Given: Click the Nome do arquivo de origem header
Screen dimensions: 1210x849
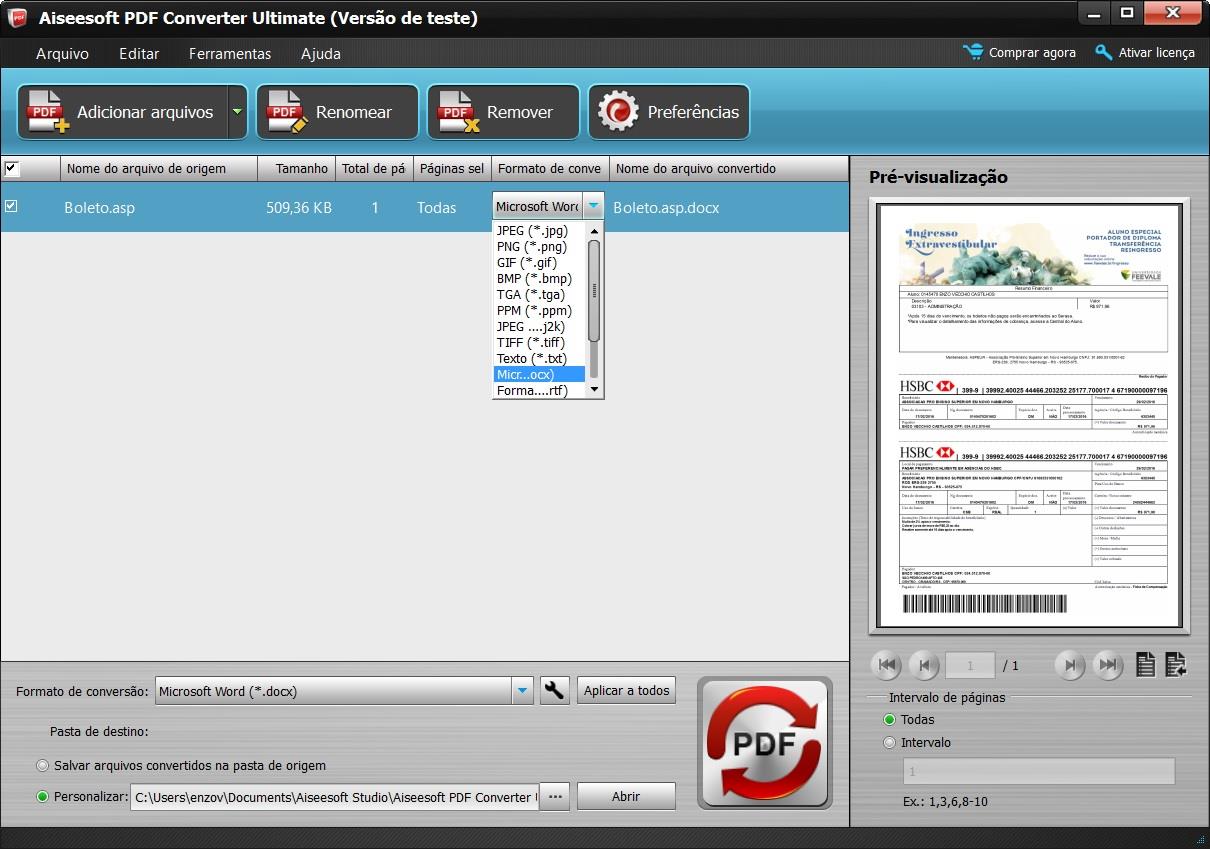Looking at the screenshot, I should (159, 168).
